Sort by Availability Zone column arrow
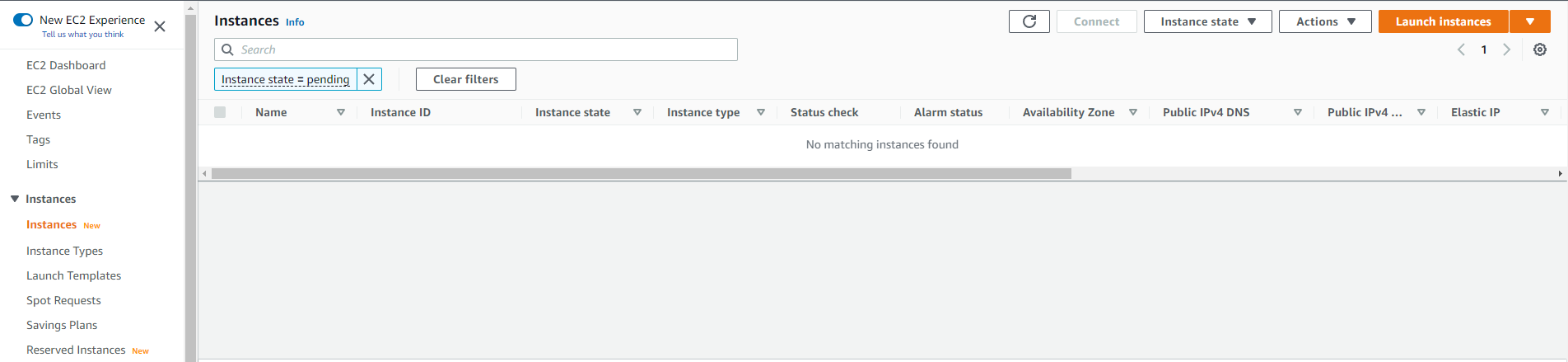1568x362 pixels. tap(1133, 112)
